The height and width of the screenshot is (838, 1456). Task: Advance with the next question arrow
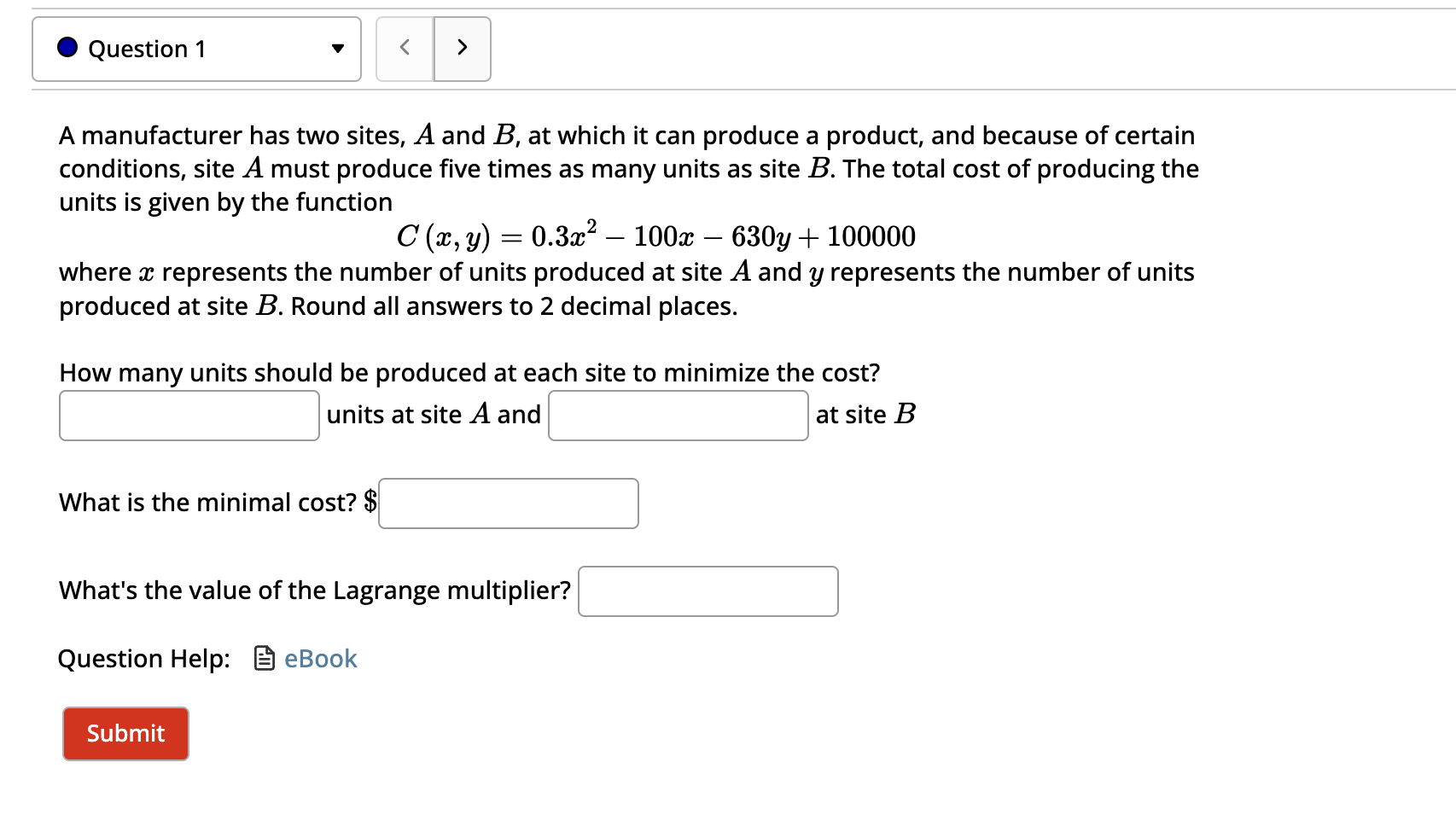462,49
